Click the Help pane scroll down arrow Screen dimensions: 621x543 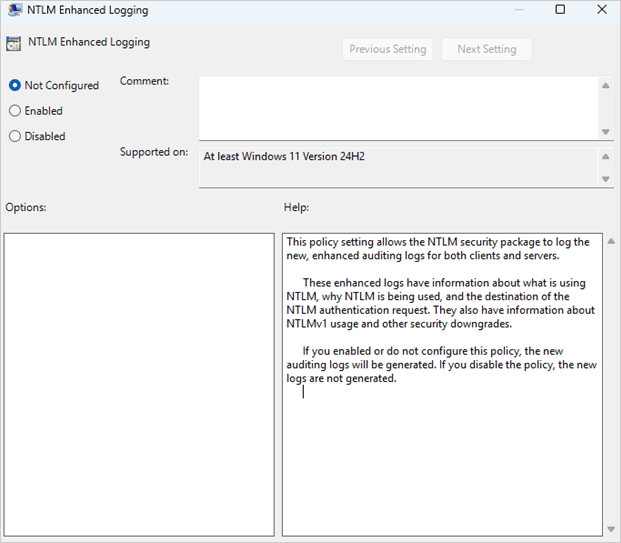(611, 529)
